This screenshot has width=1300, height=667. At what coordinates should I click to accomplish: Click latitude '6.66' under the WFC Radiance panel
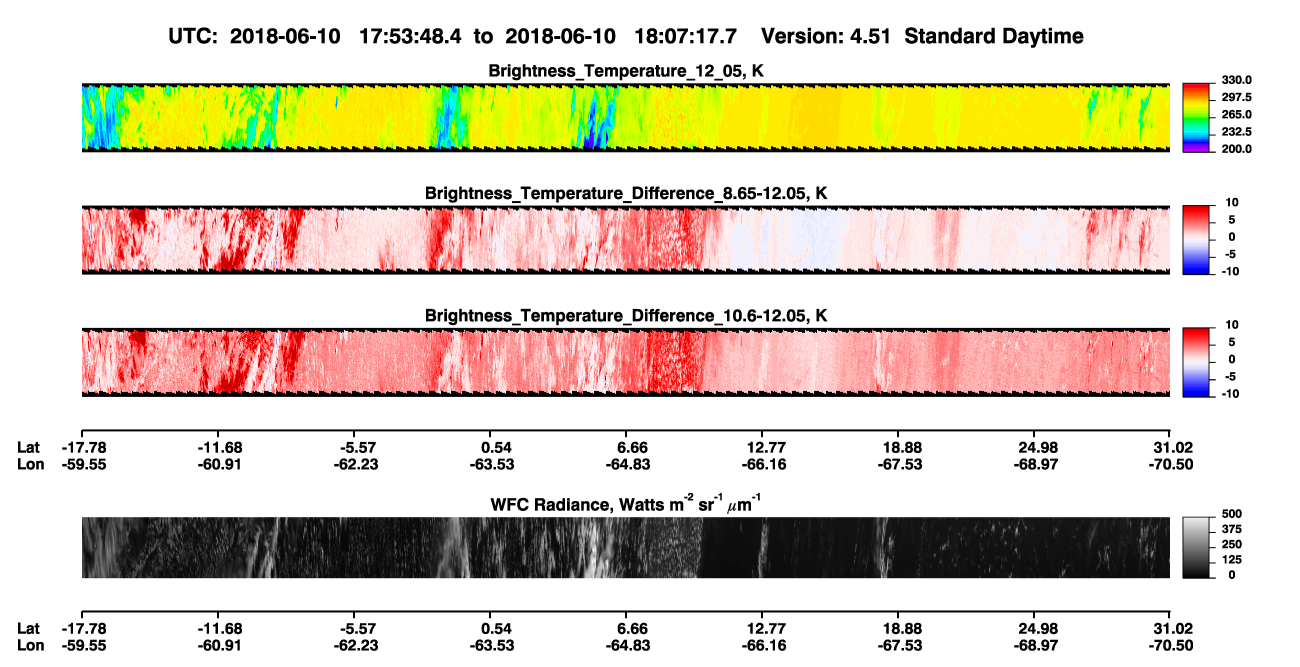click(633, 628)
